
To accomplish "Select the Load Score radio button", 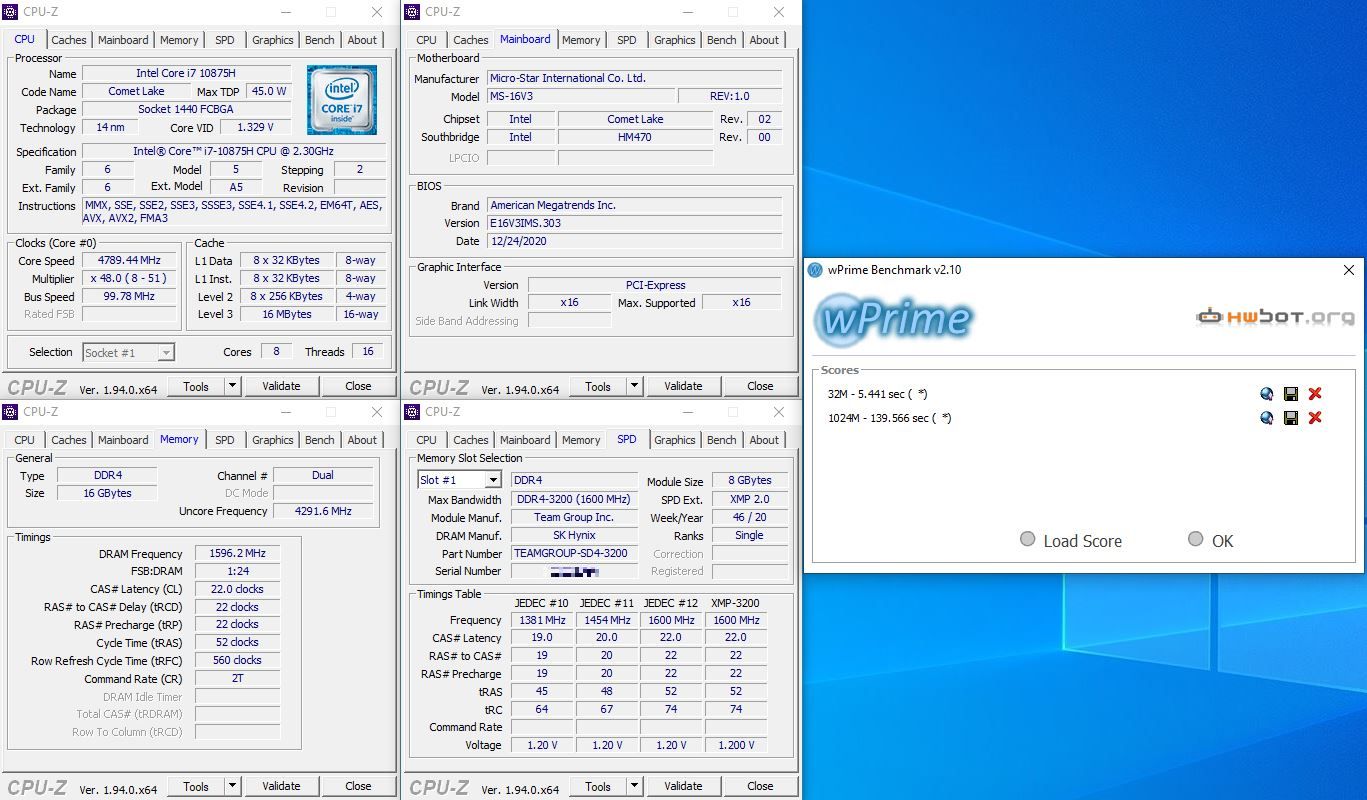I will click(x=1027, y=539).
